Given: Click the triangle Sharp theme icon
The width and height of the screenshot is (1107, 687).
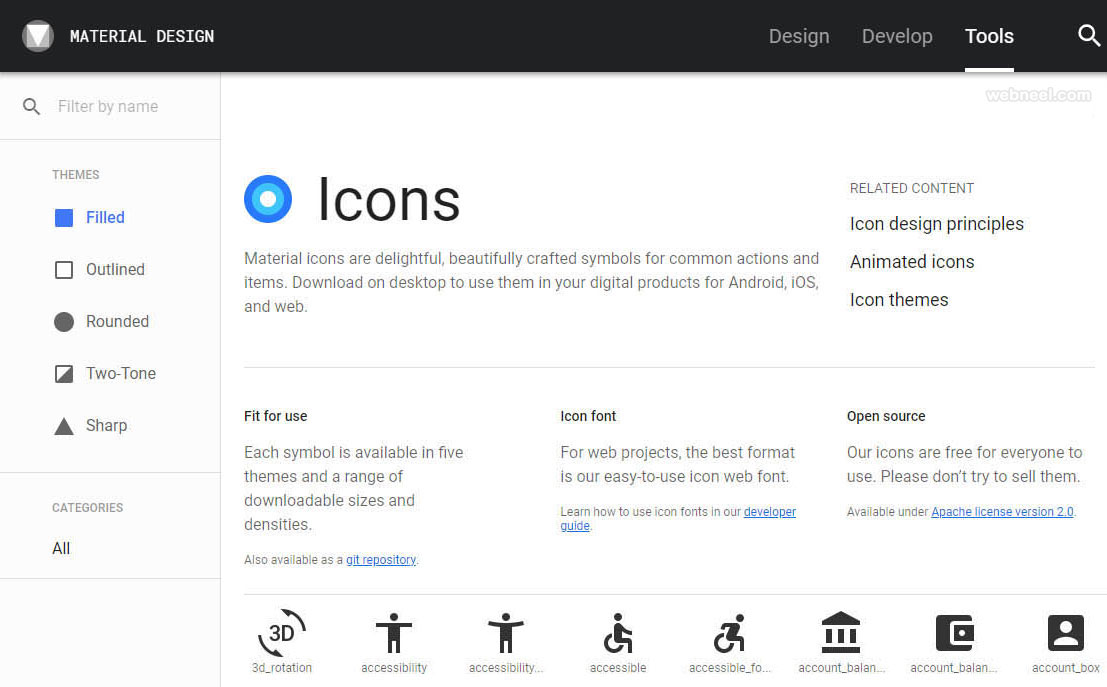Looking at the screenshot, I should coord(64,426).
